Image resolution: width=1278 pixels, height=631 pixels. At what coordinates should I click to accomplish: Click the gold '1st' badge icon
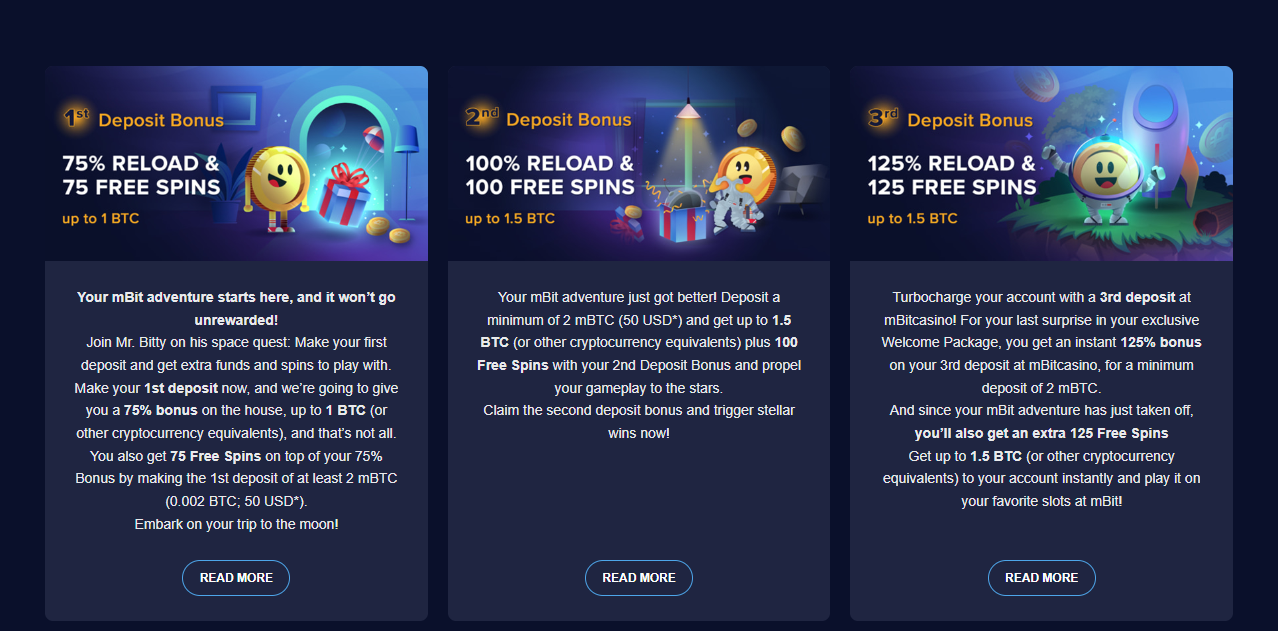click(75, 119)
